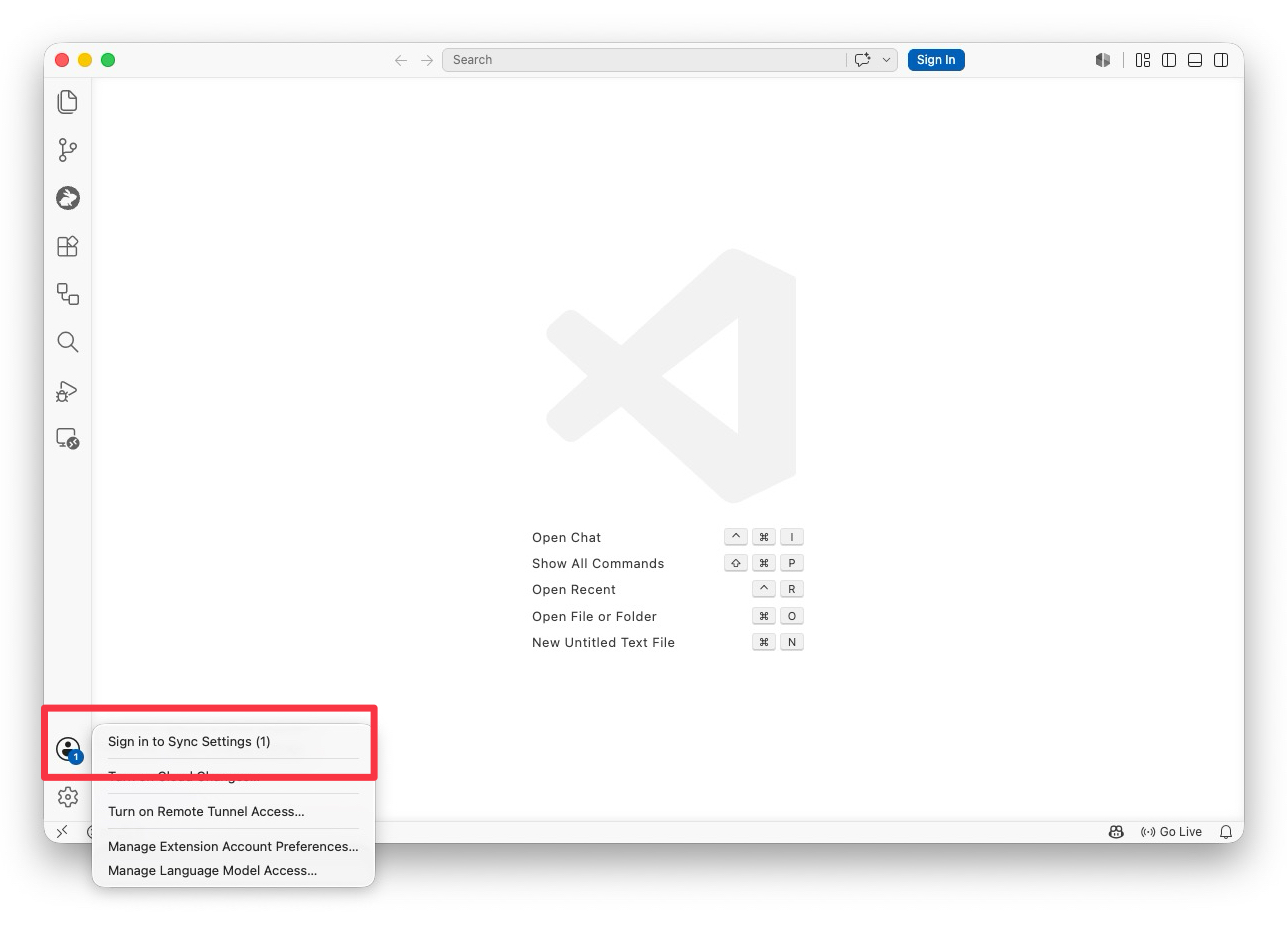Open notifications bell in status bar
Viewport: 1287px width, 930px height.
coord(1226,832)
